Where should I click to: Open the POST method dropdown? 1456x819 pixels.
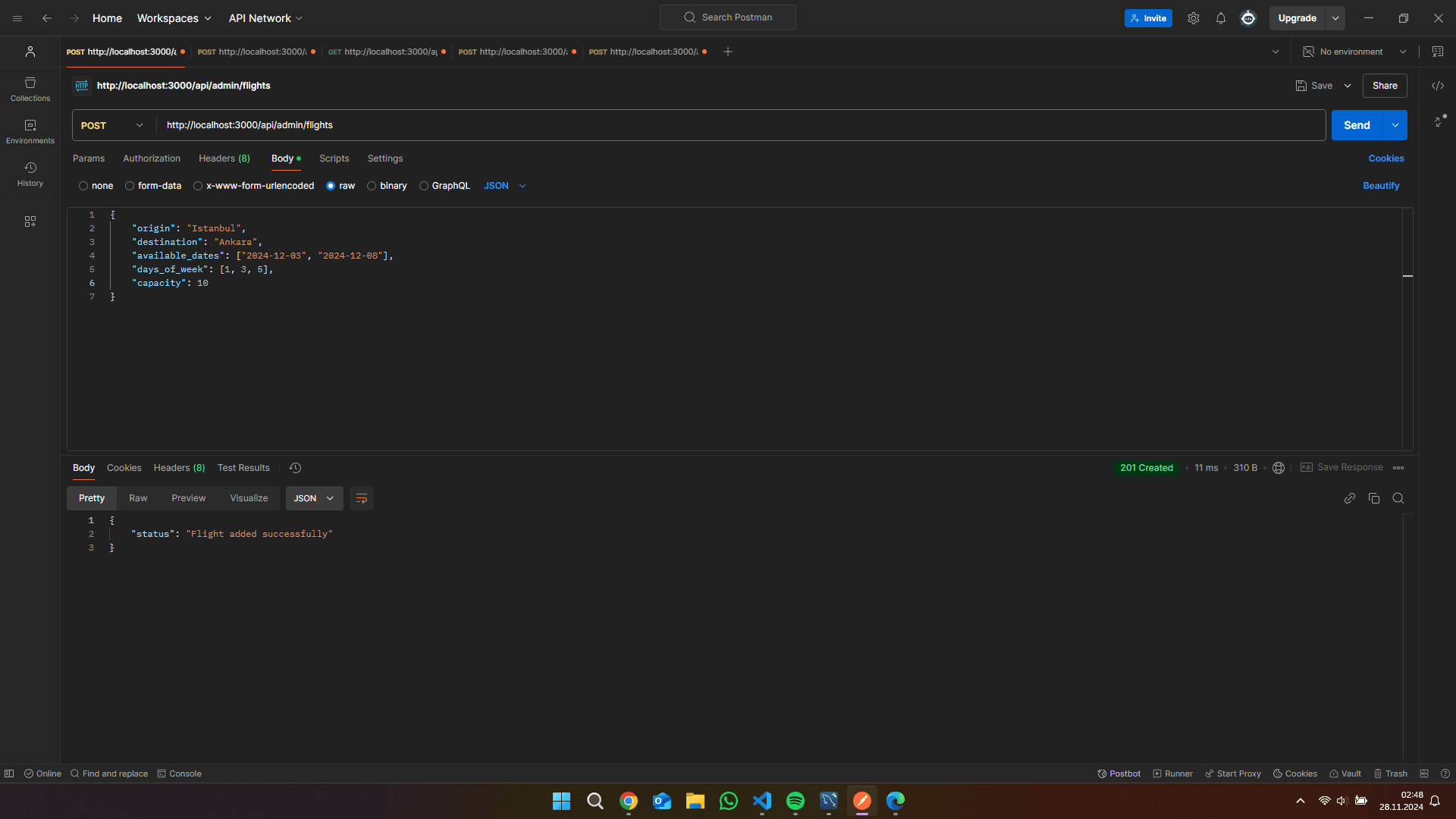tap(111, 125)
